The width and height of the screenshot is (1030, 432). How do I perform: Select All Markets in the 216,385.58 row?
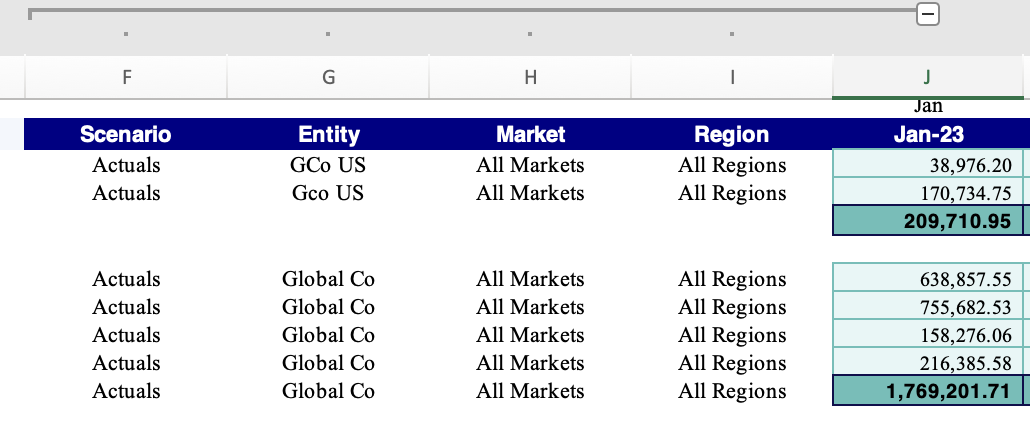click(530, 363)
